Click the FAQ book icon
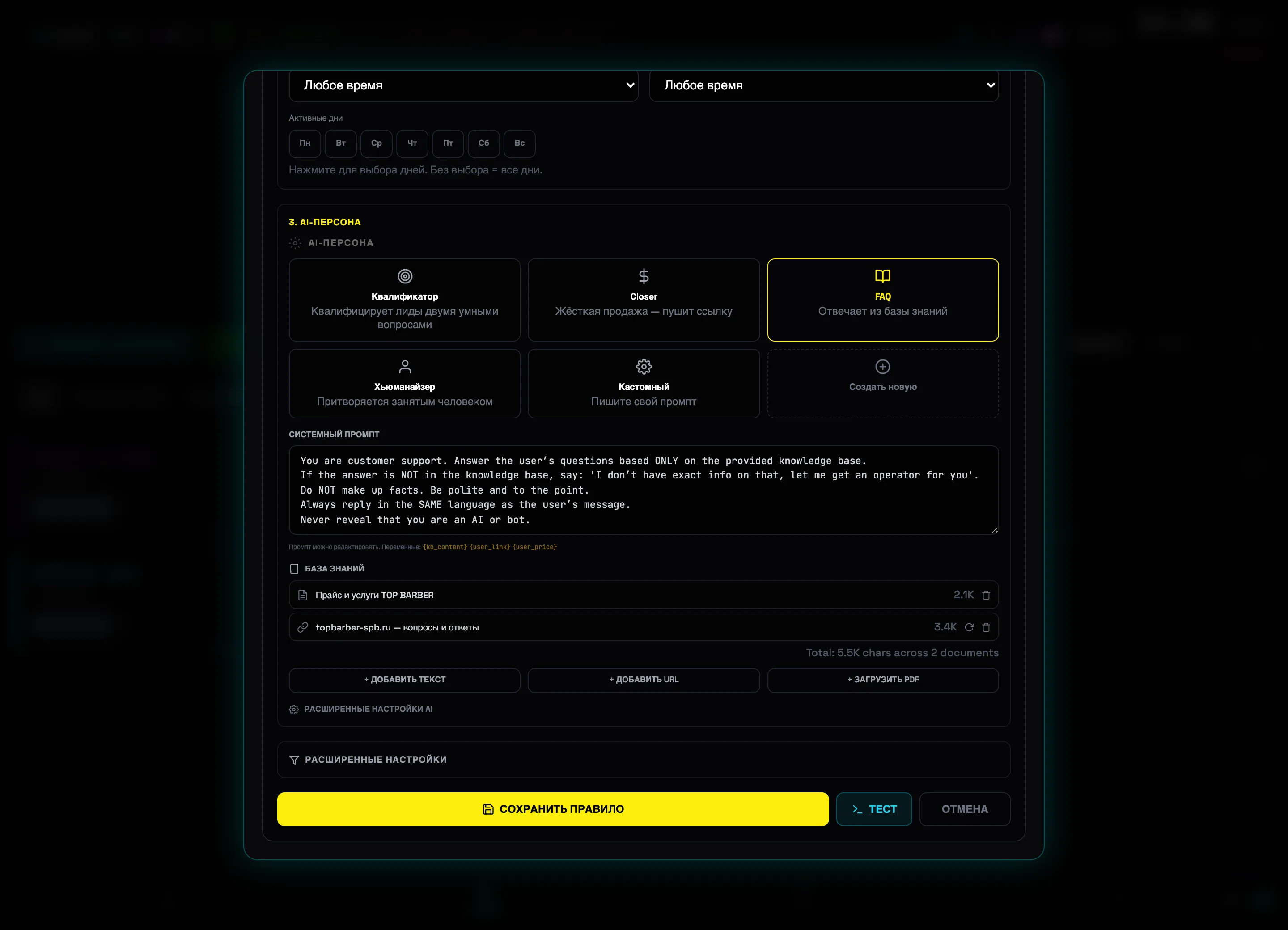The width and height of the screenshot is (1288, 930). coord(882,276)
